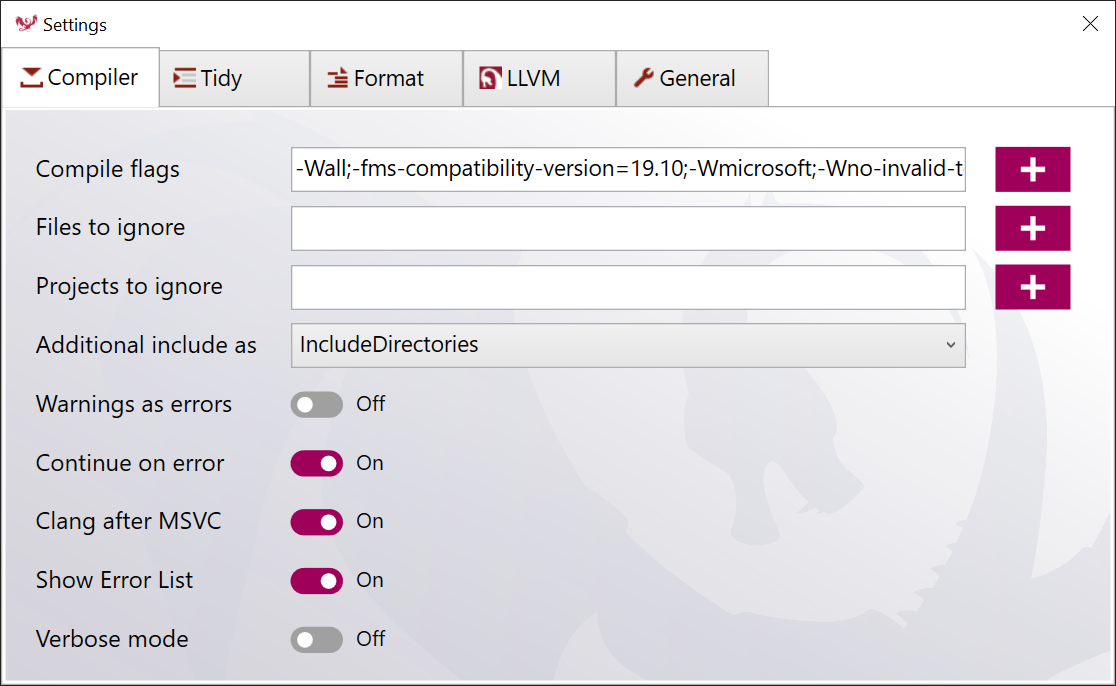Focus the Files to ignore field
This screenshot has height=686, width=1116.
(x=628, y=228)
